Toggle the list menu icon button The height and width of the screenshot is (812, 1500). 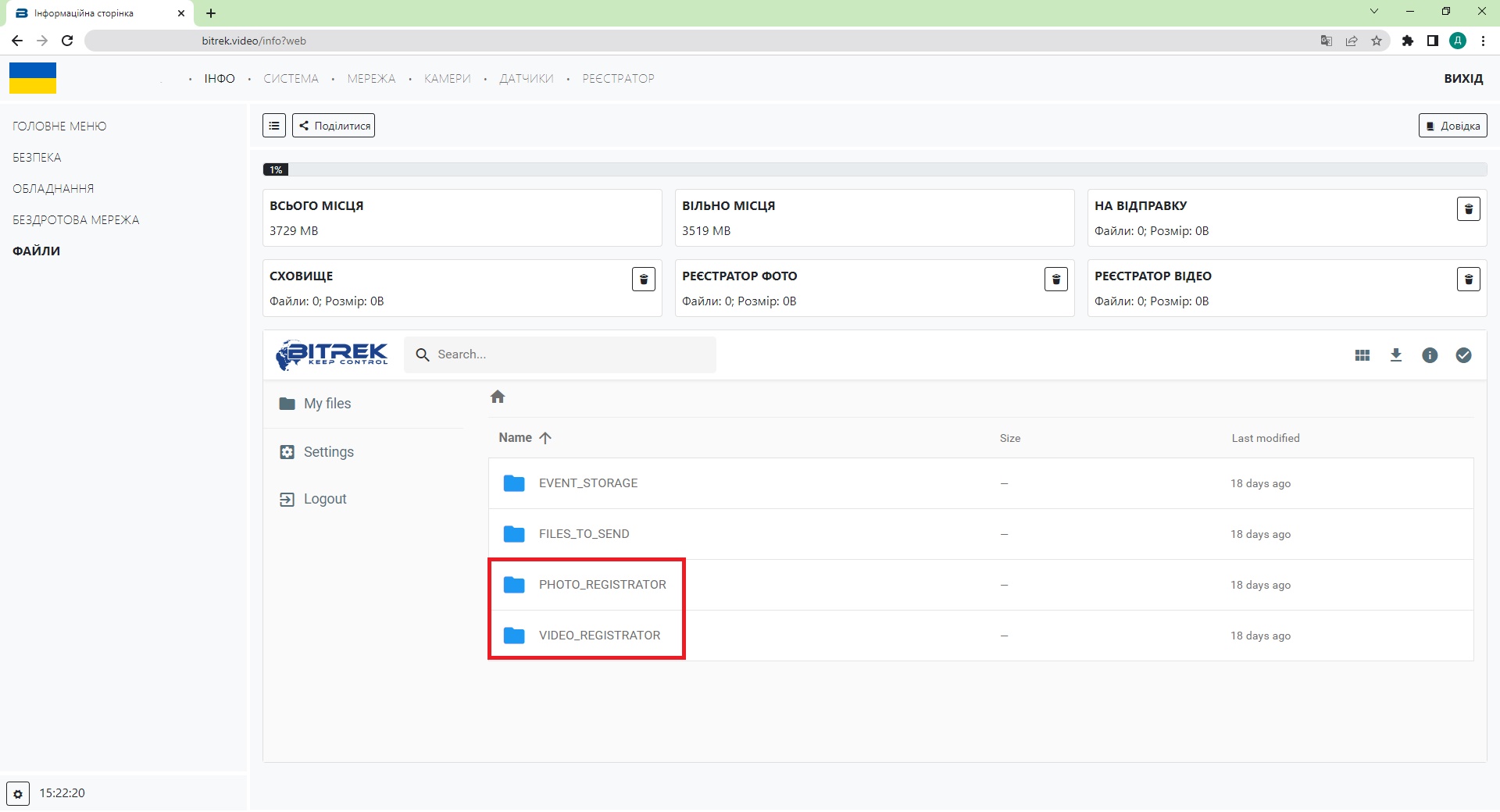click(x=274, y=126)
